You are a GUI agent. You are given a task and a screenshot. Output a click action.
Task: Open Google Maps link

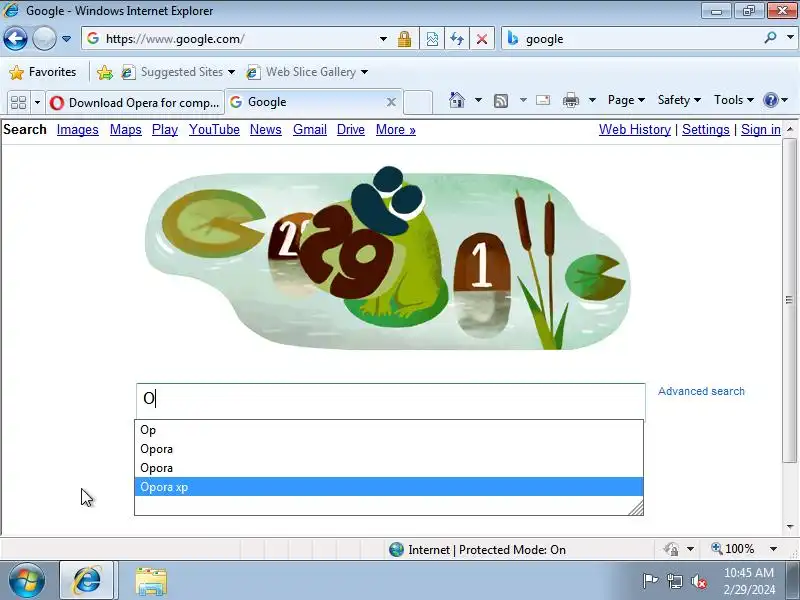point(126,130)
